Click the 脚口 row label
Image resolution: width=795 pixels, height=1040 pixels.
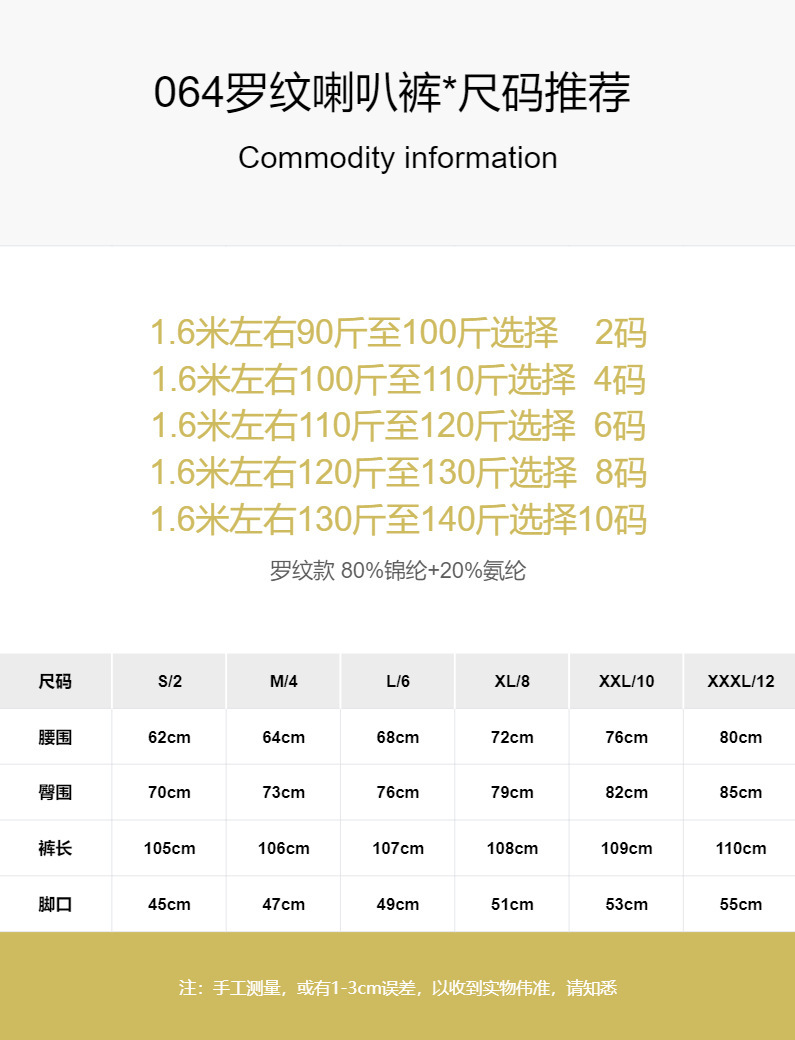pyautogui.click(x=55, y=904)
